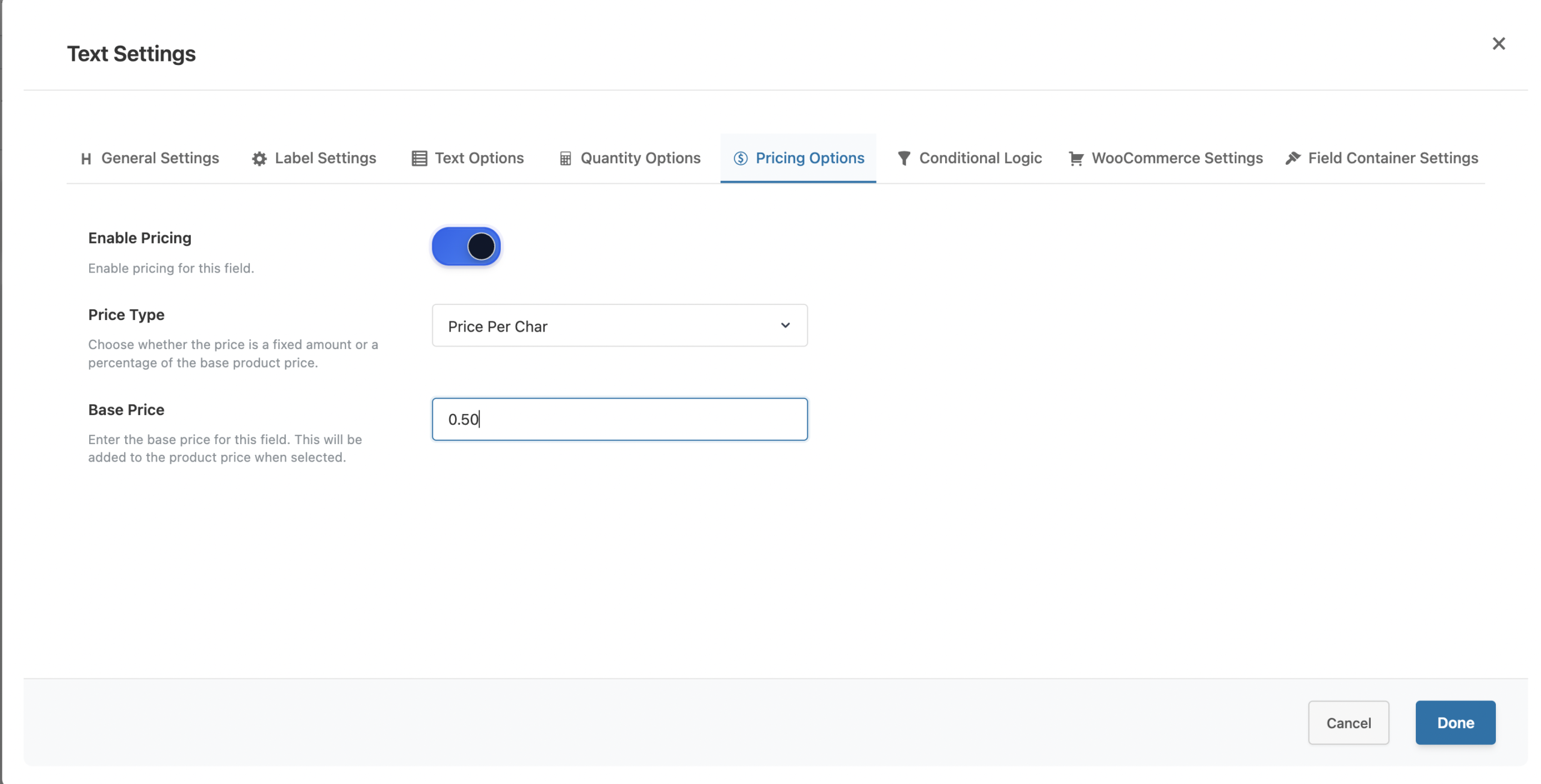Viewport: 1541px width, 784px height.
Task: Disable the Enable Pricing toggle
Action: tap(466, 246)
